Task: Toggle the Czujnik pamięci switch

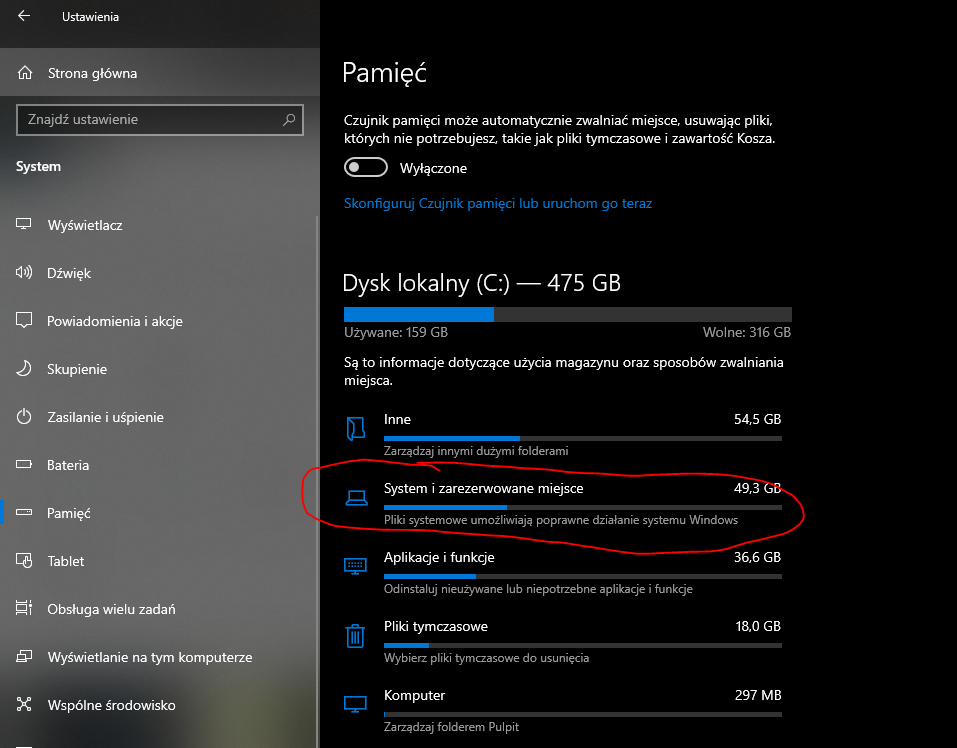Action: coord(366,167)
